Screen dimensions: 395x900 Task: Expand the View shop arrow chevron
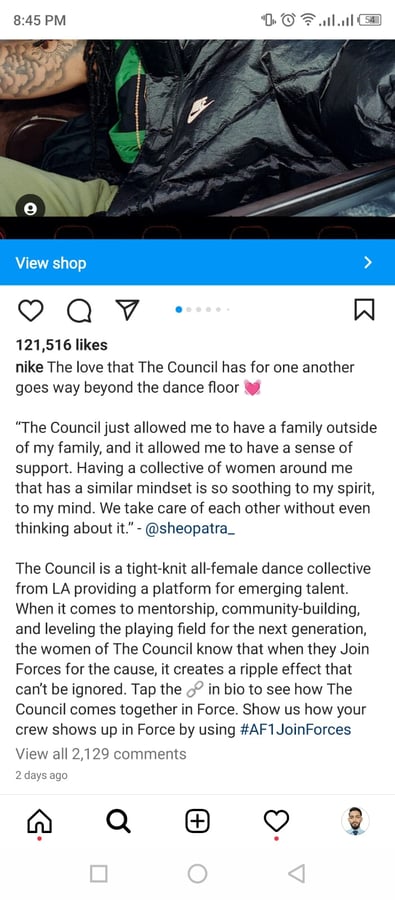(x=368, y=263)
